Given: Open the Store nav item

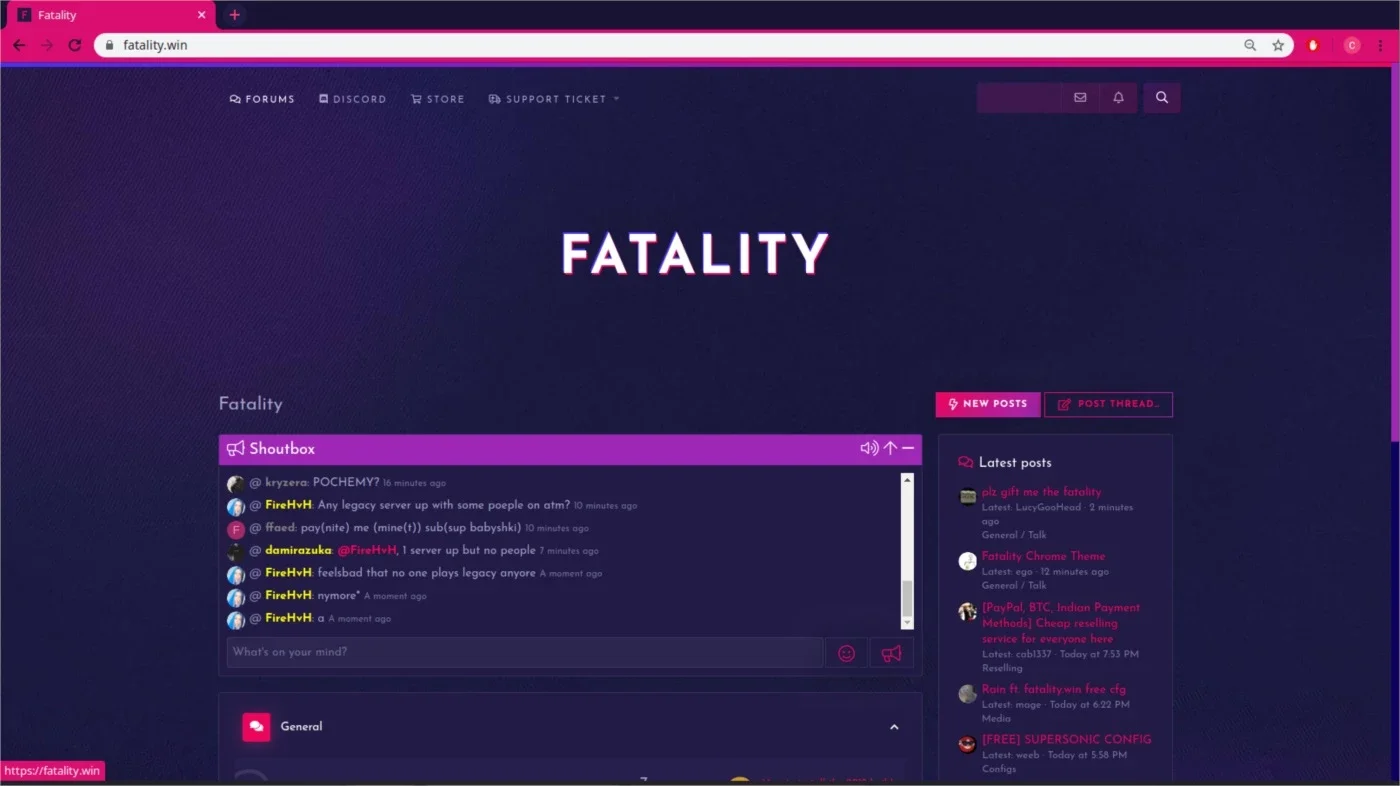Looking at the screenshot, I should (437, 99).
